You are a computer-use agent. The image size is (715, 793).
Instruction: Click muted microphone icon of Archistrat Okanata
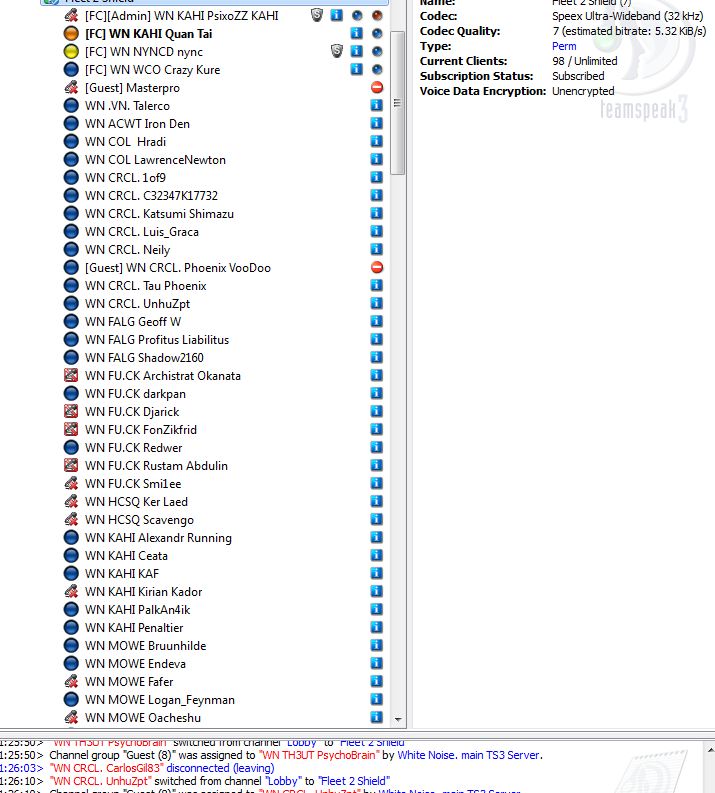71,375
